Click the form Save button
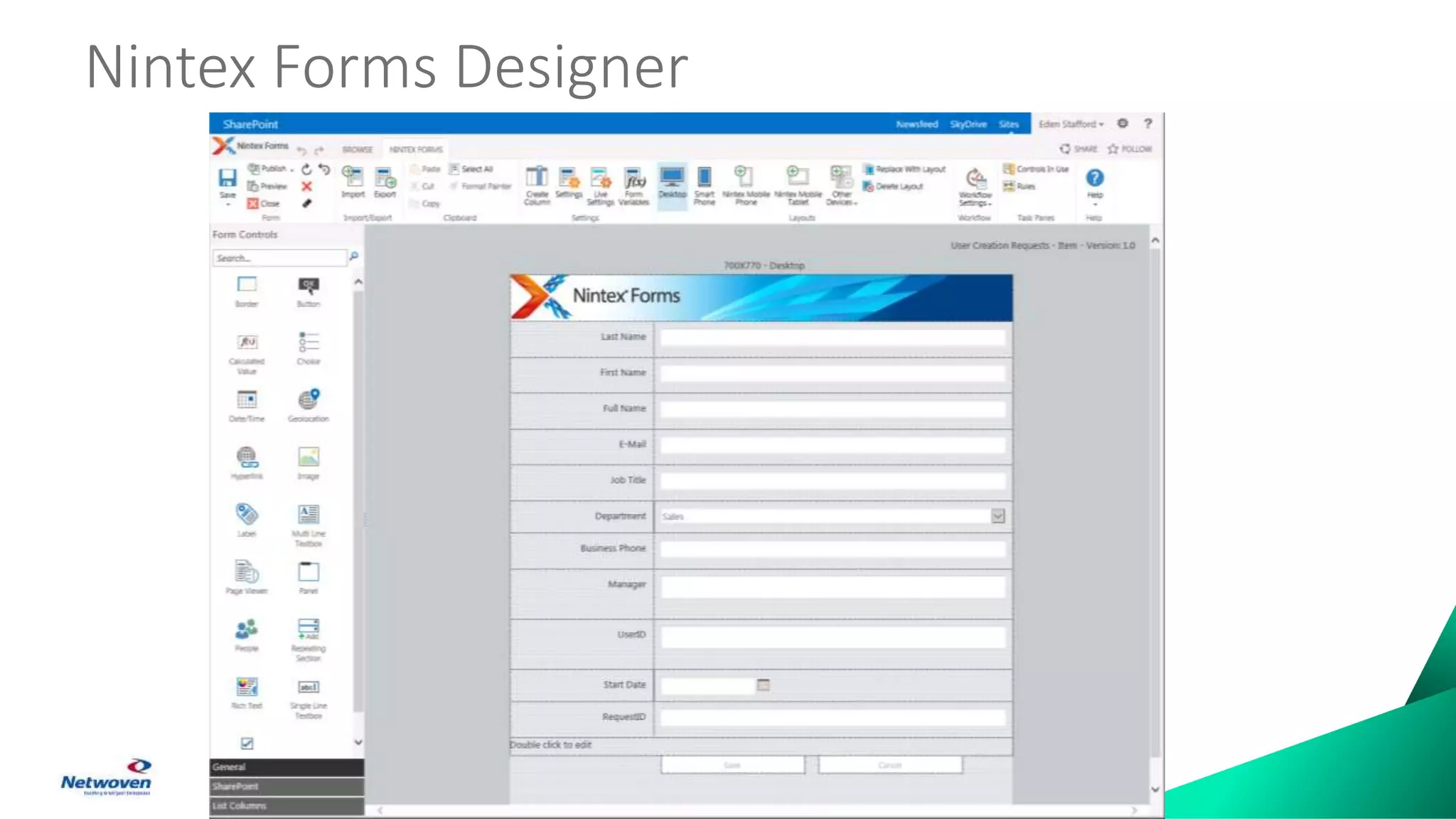Viewport: 1456px width, 819px height. click(x=732, y=765)
